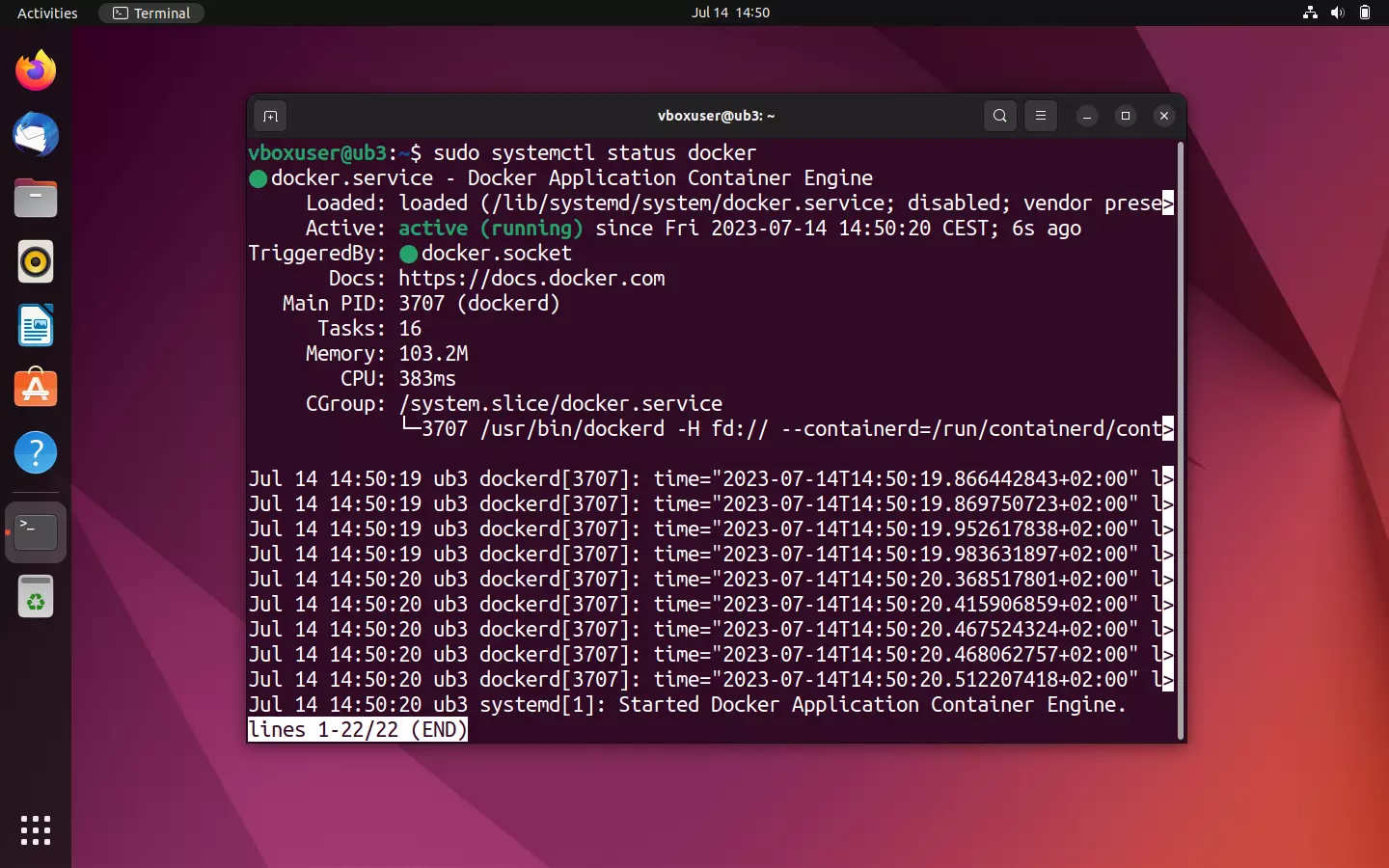Open system status menu via battery icon
Viewport: 1389px width, 868px height.
pyautogui.click(x=1366, y=13)
